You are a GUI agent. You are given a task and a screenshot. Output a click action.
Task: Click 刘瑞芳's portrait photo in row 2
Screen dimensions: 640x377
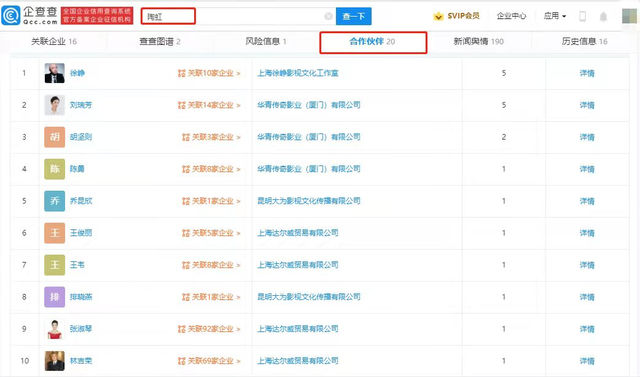[55, 105]
